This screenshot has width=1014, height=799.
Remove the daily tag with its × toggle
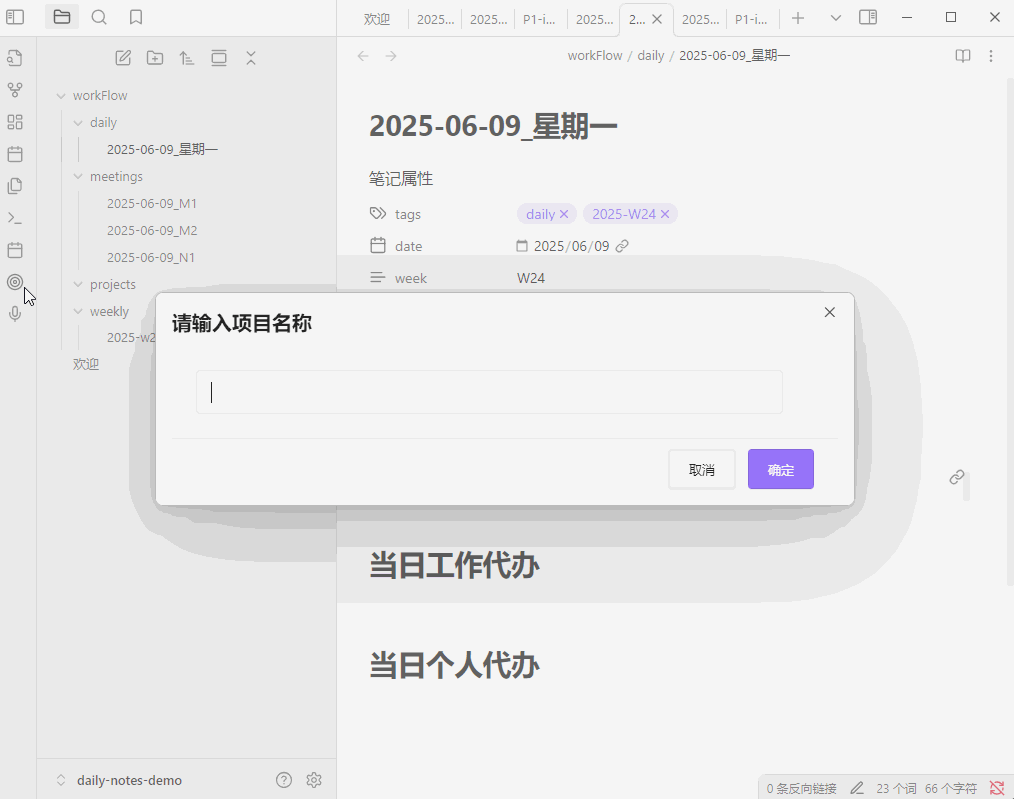click(564, 213)
